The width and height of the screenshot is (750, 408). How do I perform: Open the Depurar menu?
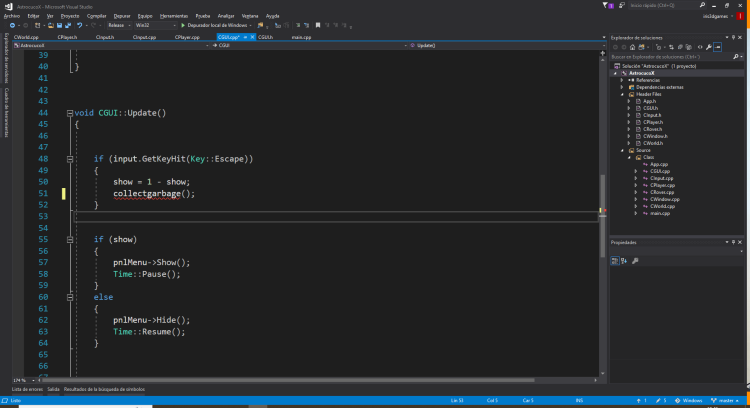[x=121, y=16]
